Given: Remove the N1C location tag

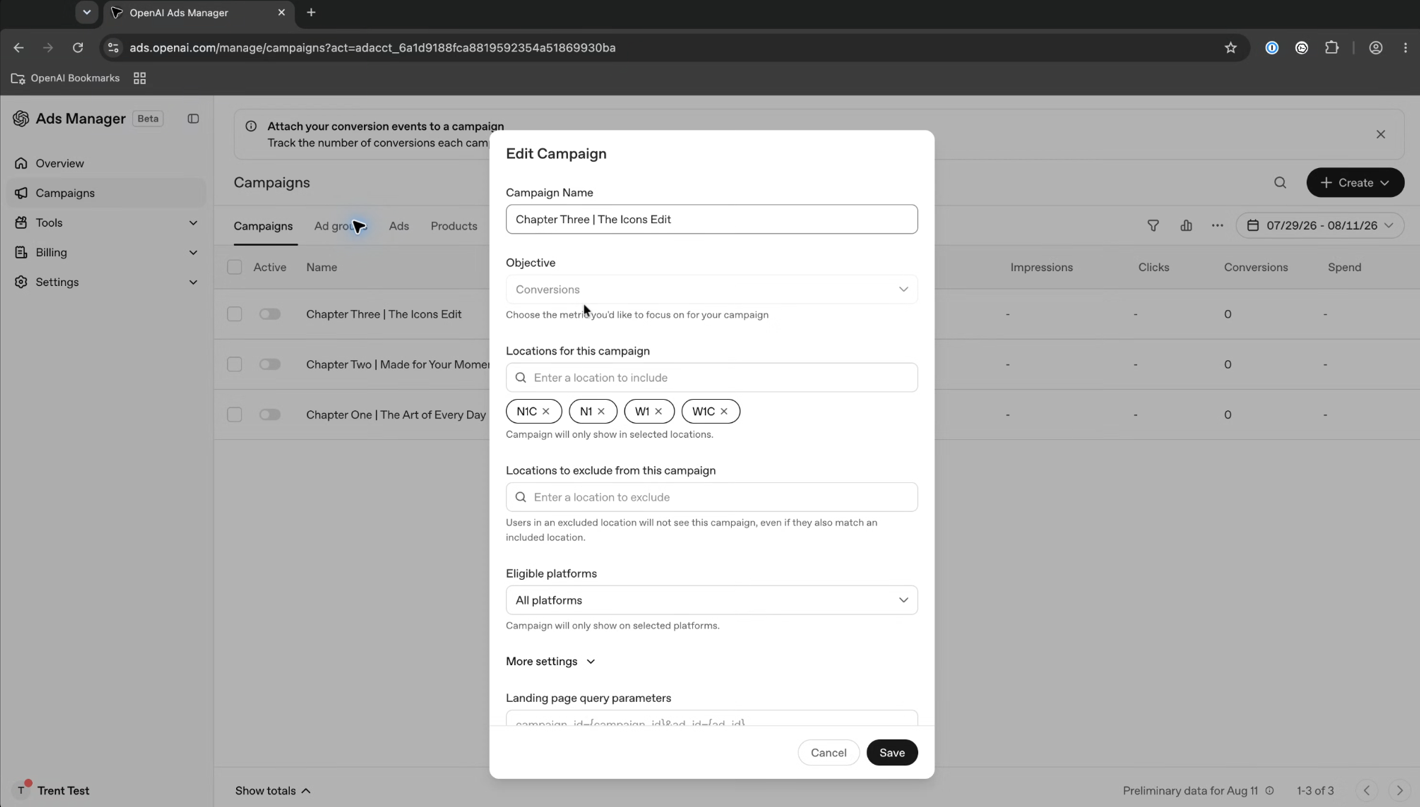Looking at the screenshot, I should (546, 412).
